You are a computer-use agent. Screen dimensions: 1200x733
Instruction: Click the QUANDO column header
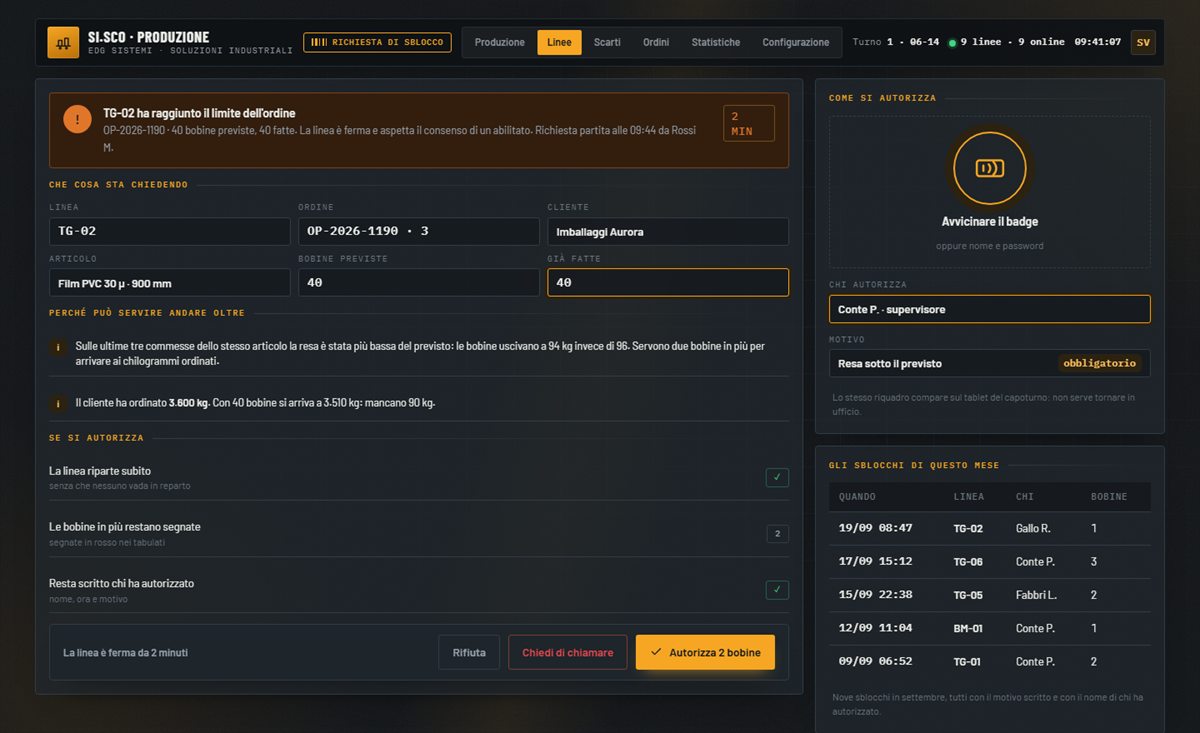tap(858, 497)
